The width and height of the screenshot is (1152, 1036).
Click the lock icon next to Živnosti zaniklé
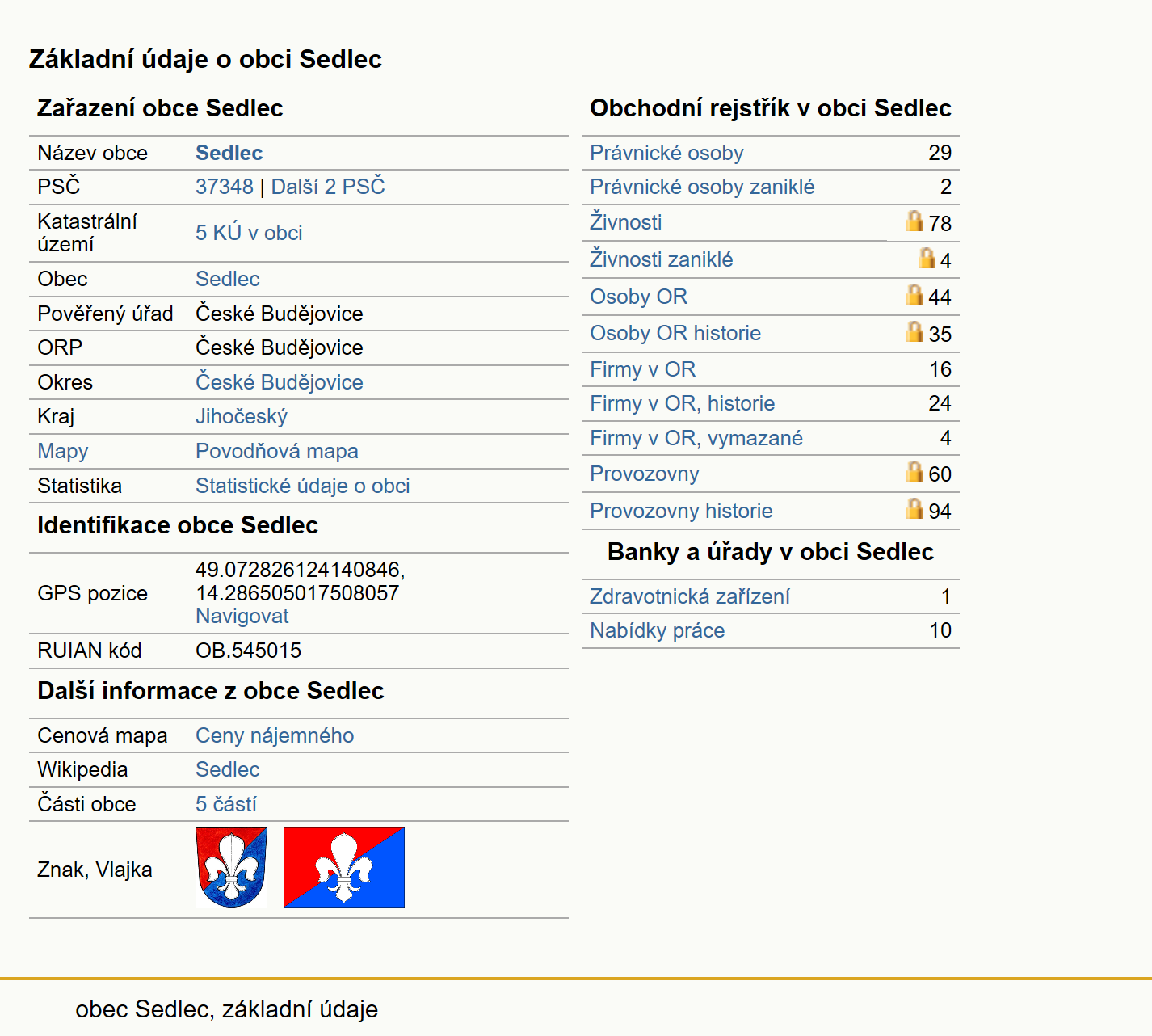click(x=927, y=258)
